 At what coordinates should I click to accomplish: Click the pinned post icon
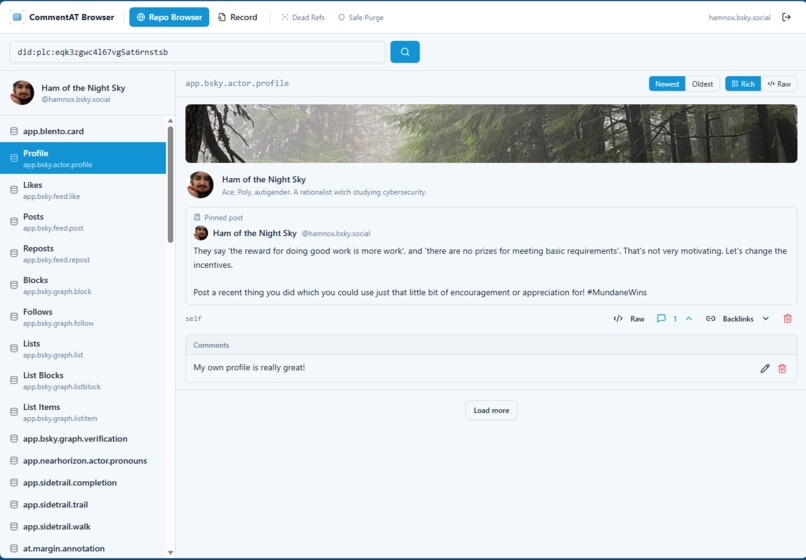(x=197, y=218)
